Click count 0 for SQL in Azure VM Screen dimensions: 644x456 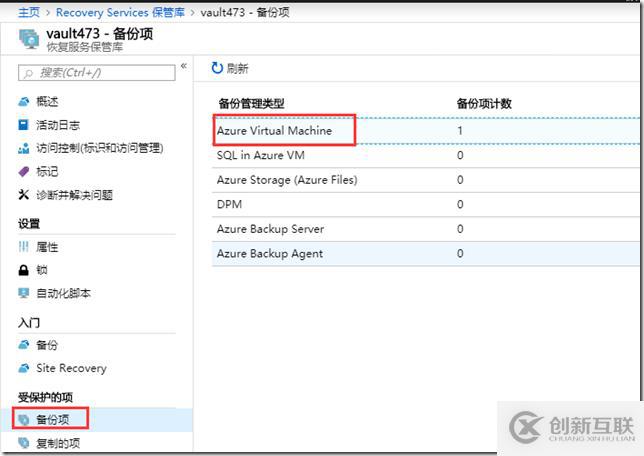click(460, 155)
